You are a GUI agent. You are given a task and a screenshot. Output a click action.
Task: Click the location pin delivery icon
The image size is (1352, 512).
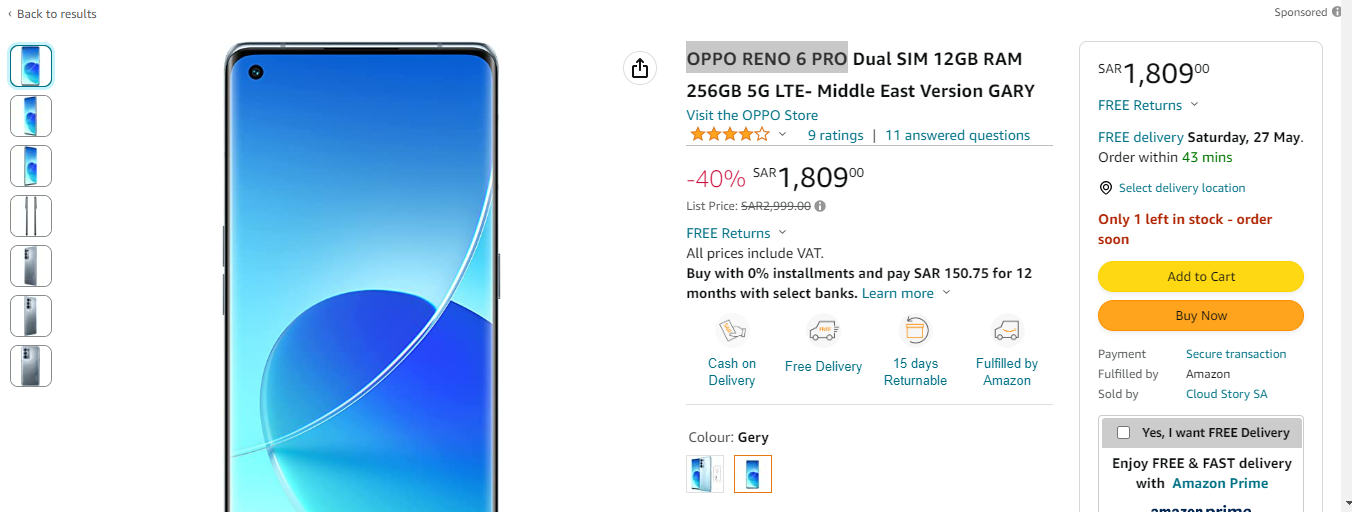(1106, 188)
